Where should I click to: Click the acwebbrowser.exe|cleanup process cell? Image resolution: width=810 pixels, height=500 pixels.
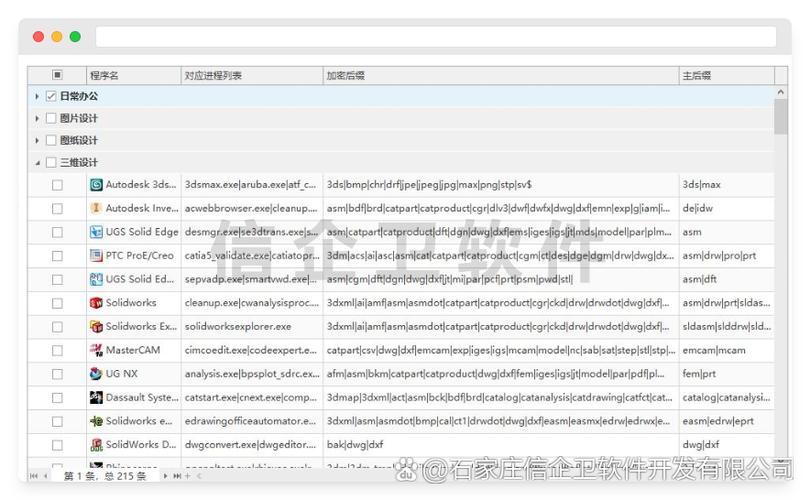click(252, 208)
